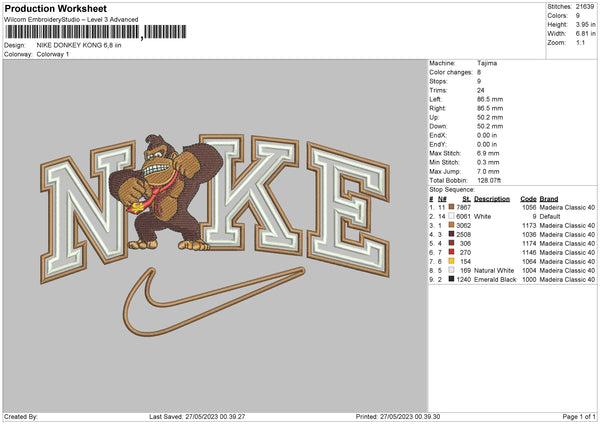Click the Color changes value 8

click(479, 72)
